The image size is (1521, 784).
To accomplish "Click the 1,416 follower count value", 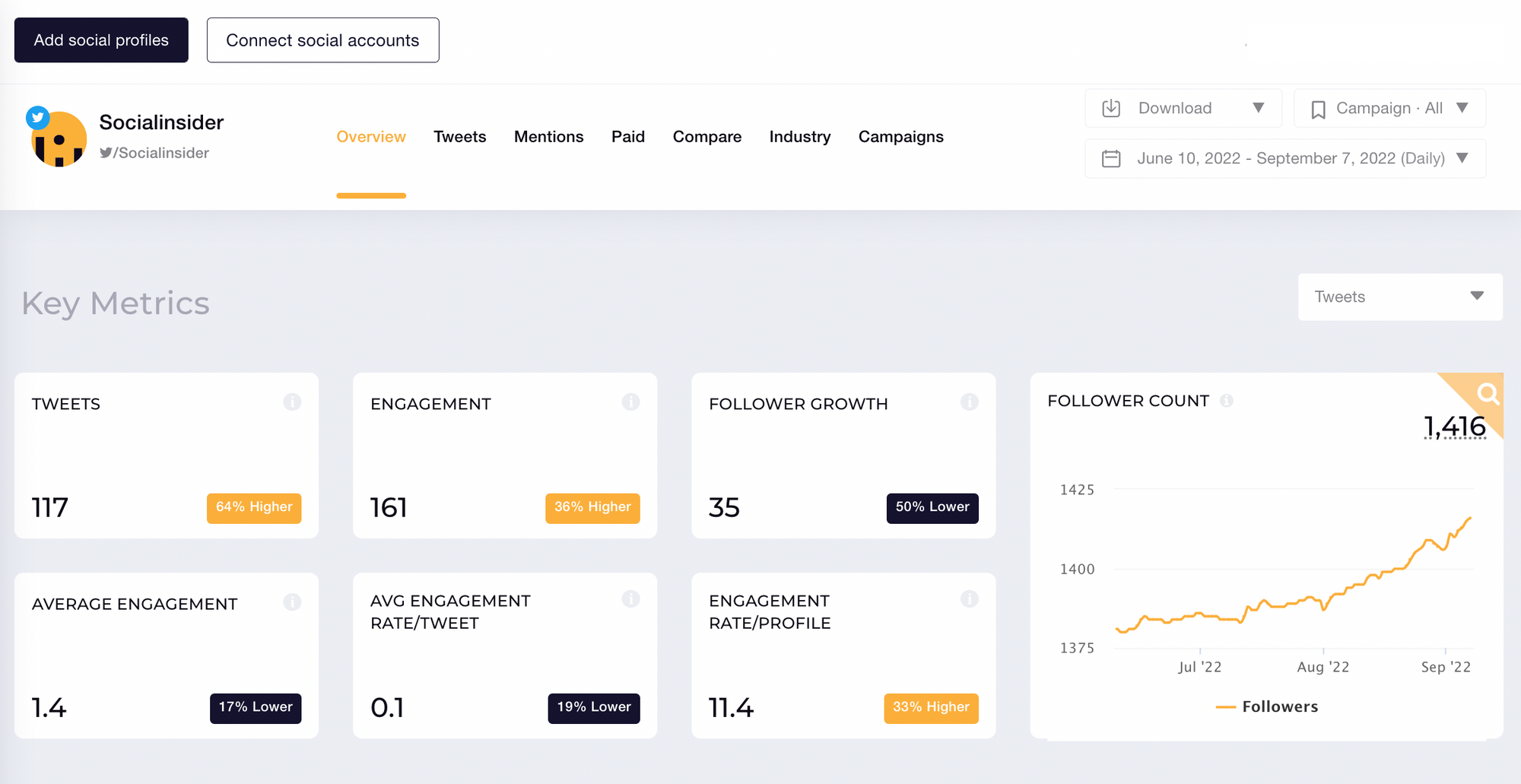I will point(1454,427).
